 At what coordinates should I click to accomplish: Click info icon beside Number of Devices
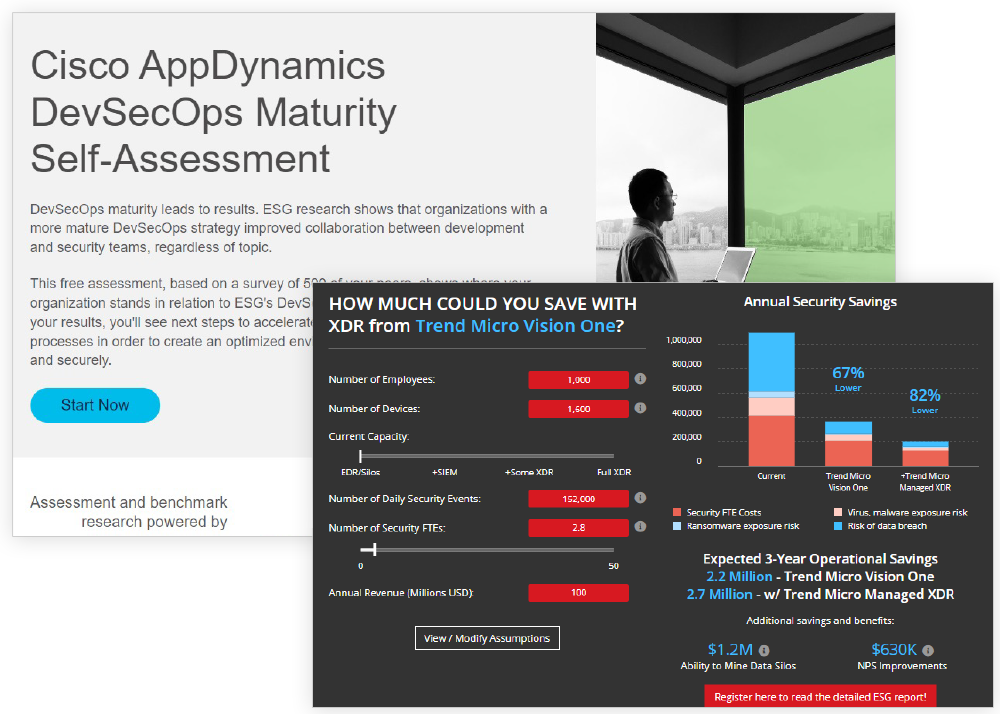[x=640, y=408]
